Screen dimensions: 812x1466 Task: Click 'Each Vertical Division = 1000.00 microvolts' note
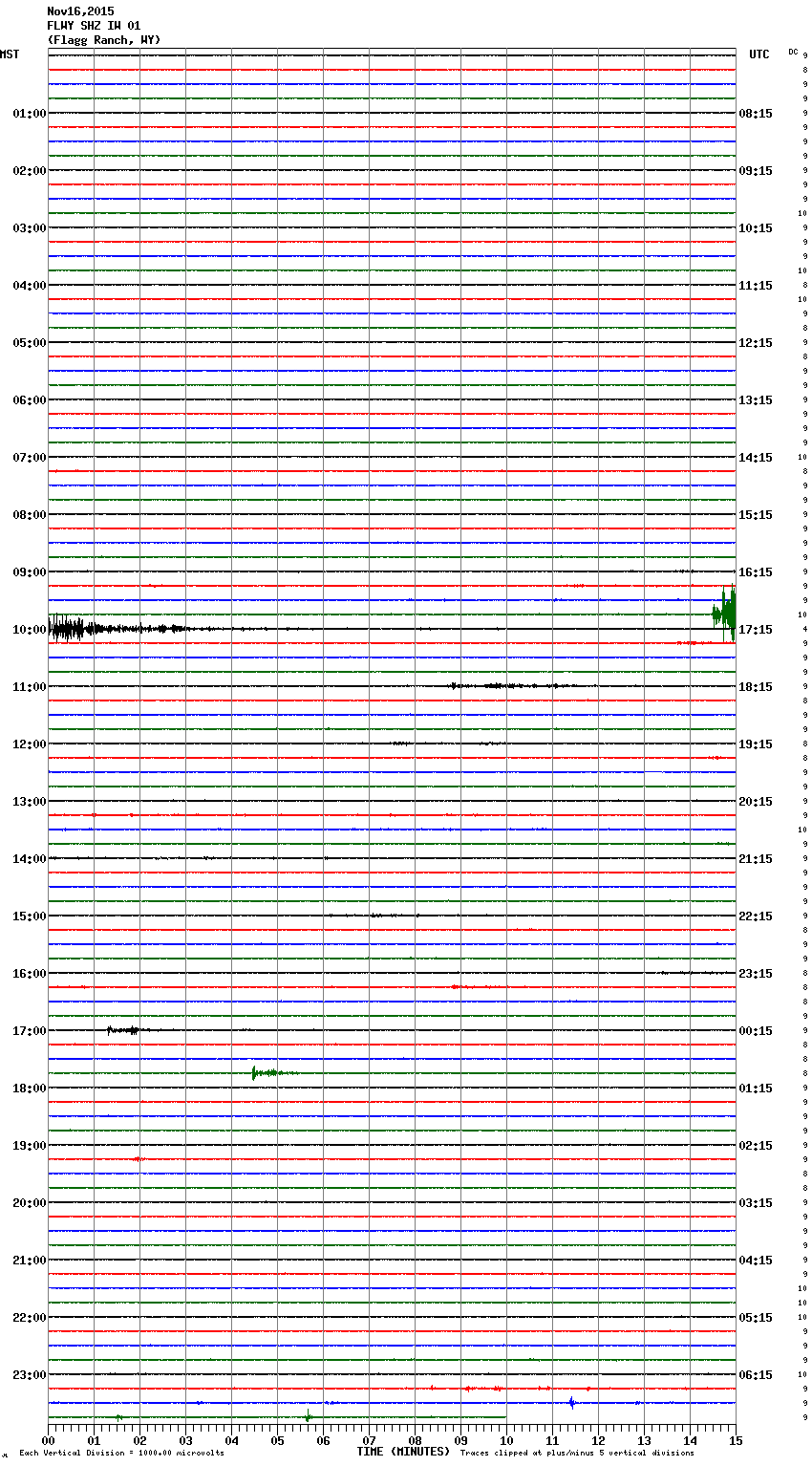pos(121,1453)
